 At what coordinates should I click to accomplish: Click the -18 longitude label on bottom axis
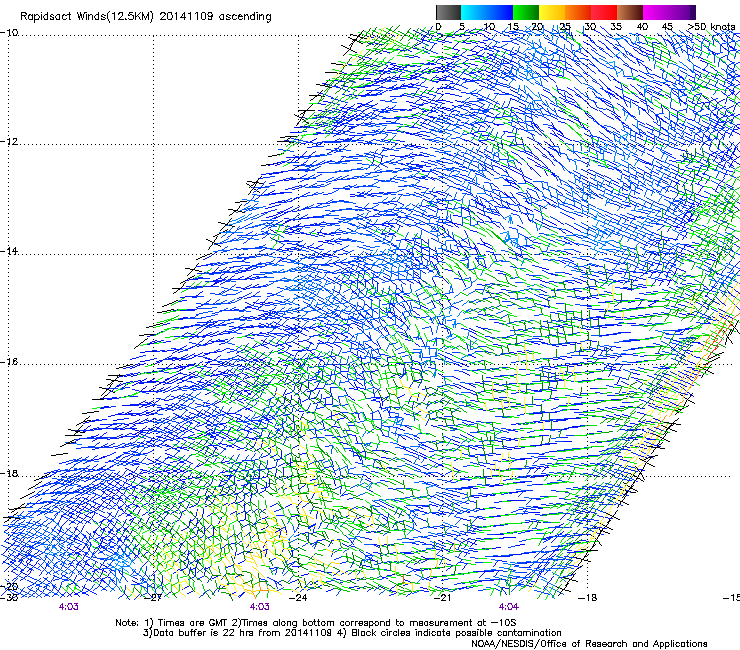coord(588,598)
